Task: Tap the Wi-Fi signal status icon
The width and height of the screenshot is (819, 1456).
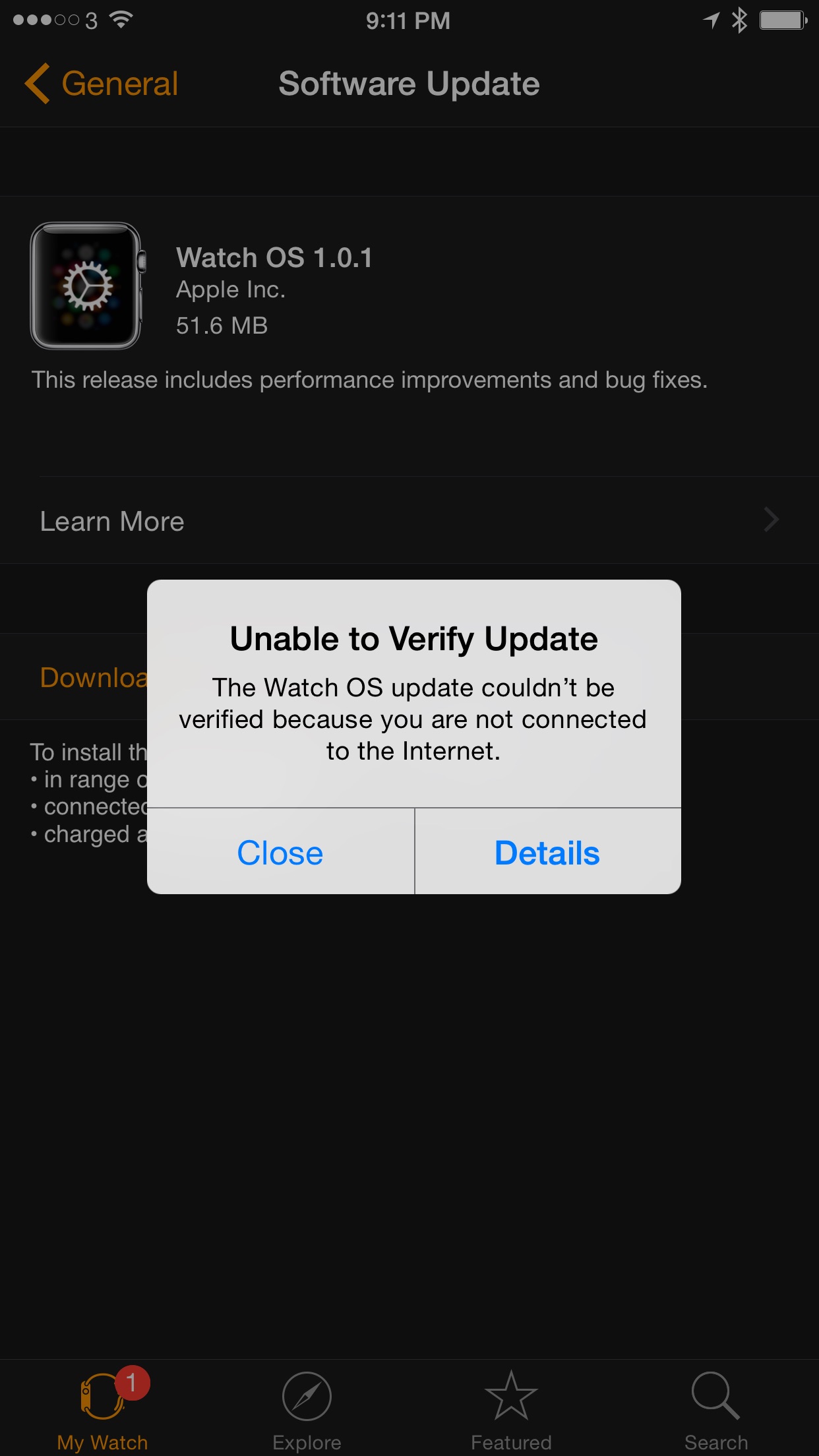Action: tap(121, 20)
